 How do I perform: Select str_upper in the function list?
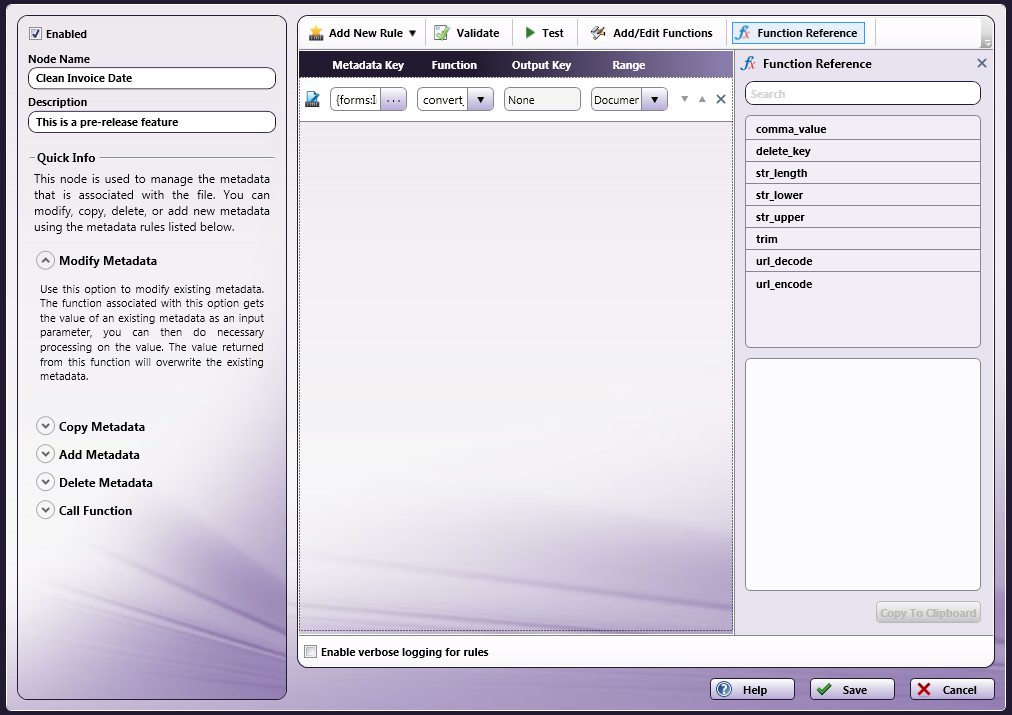click(x=863, y=217)
